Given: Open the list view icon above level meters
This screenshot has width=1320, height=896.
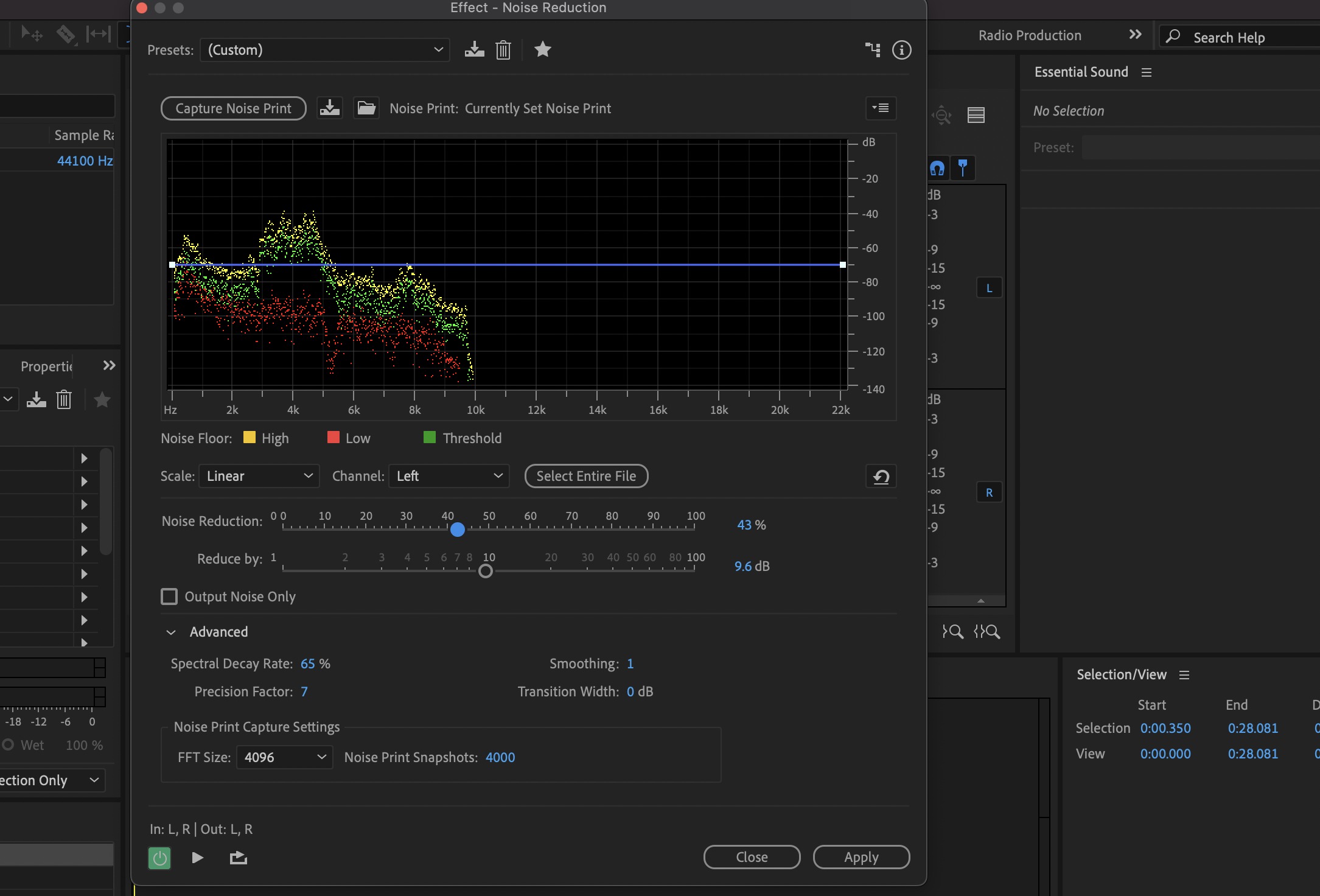Looking at the screenshot, I should [976, 115].
